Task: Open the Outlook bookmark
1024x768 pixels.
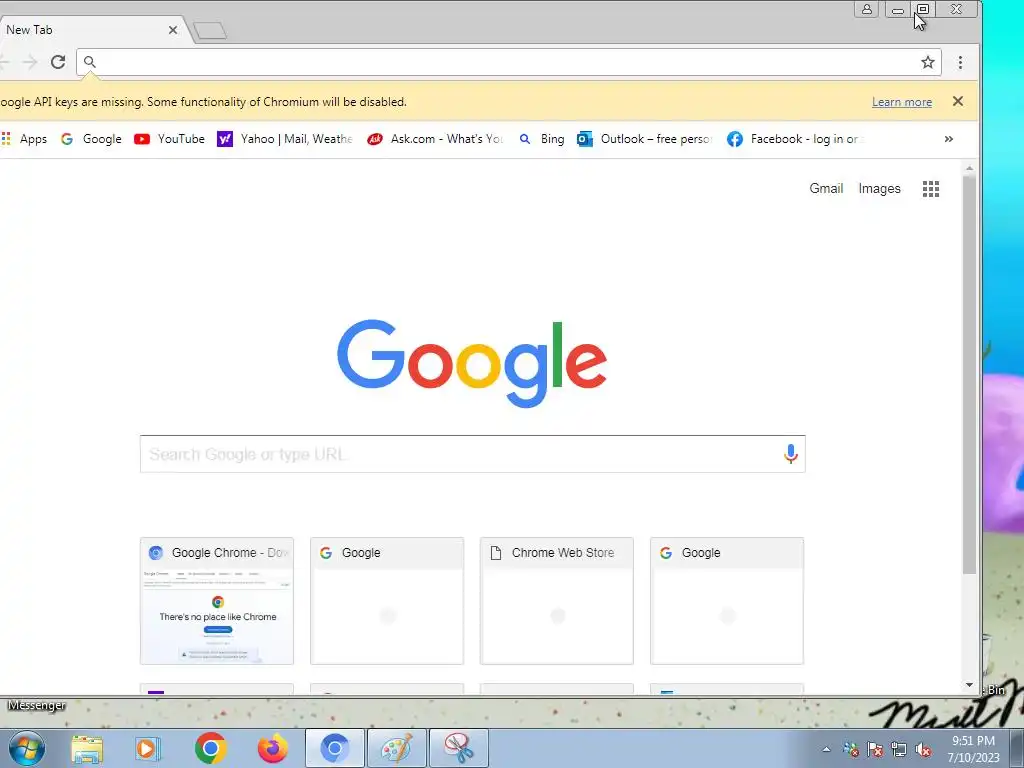Action: tap(645, 139)
